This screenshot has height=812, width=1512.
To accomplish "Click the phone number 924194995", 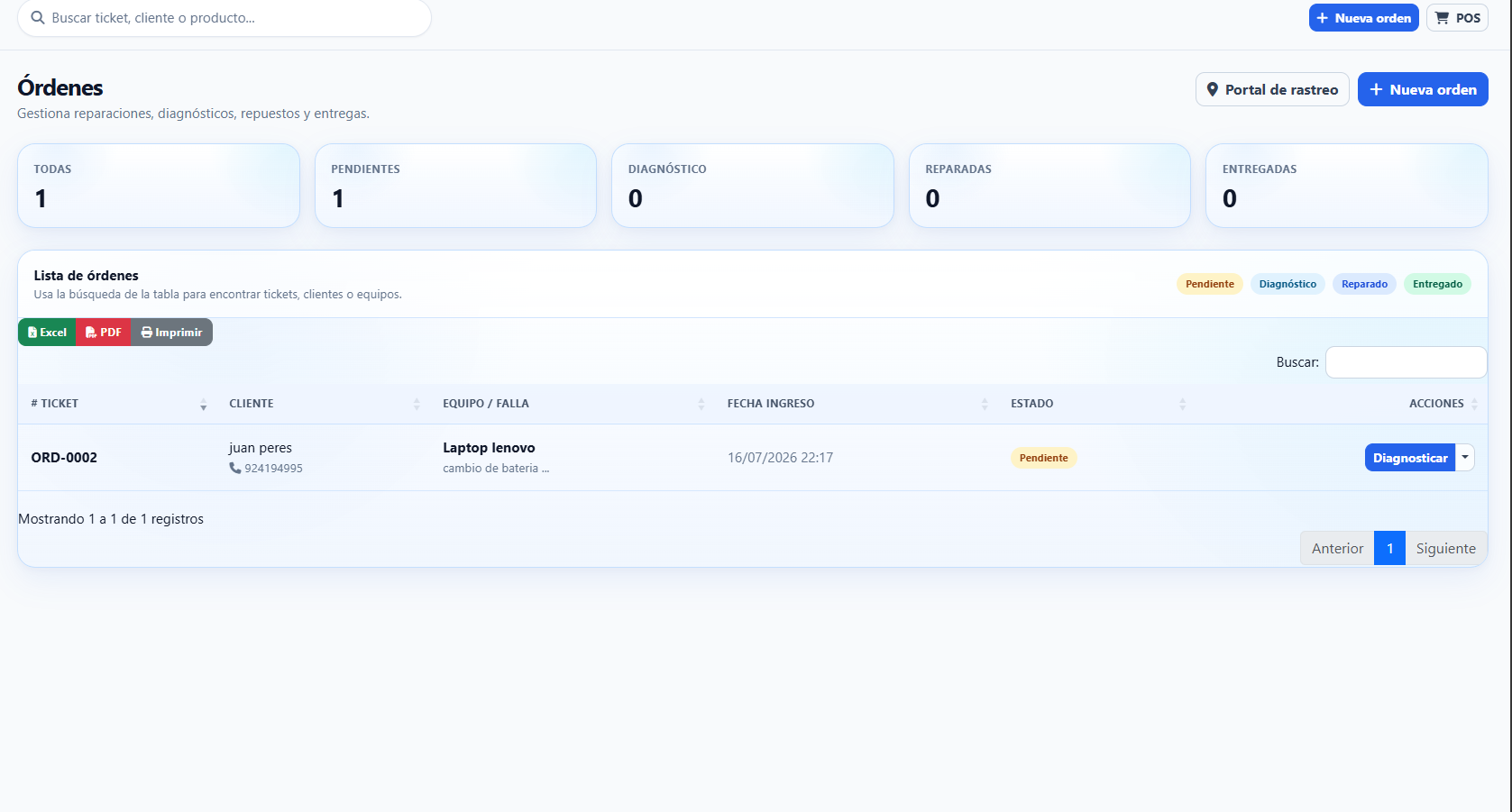I will point(273,469).
